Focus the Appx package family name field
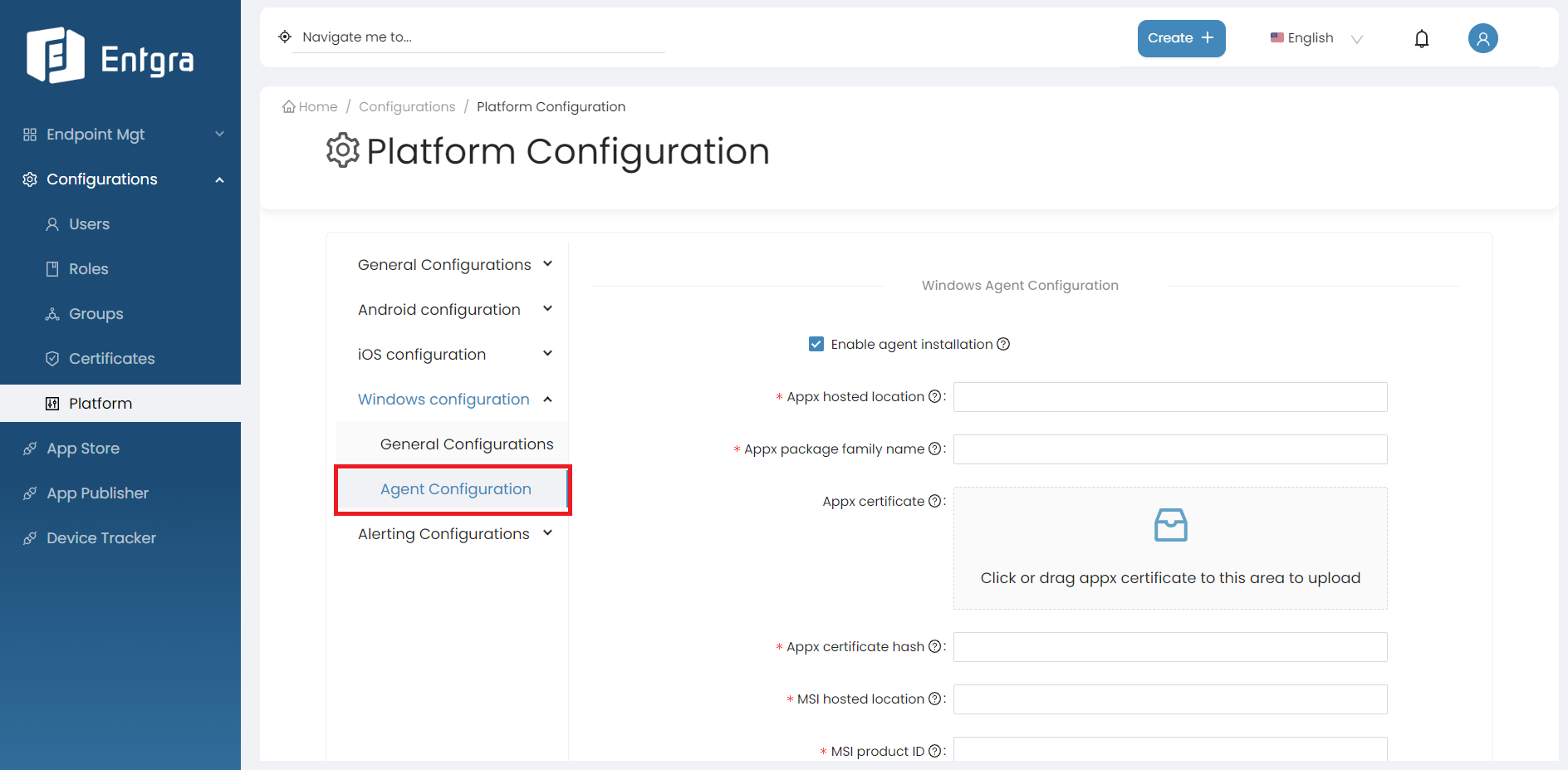The height and width of the screenshot is (770, 1568). (x=1170, y=449)
